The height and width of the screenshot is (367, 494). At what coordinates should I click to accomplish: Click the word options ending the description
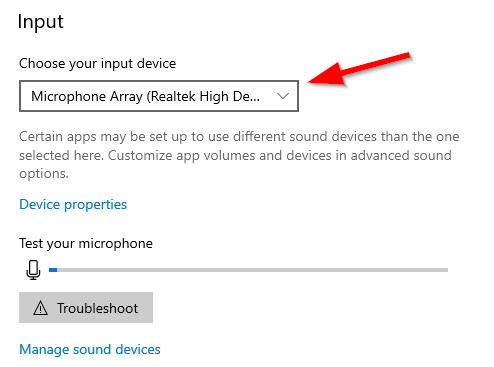tap(44, 174)
